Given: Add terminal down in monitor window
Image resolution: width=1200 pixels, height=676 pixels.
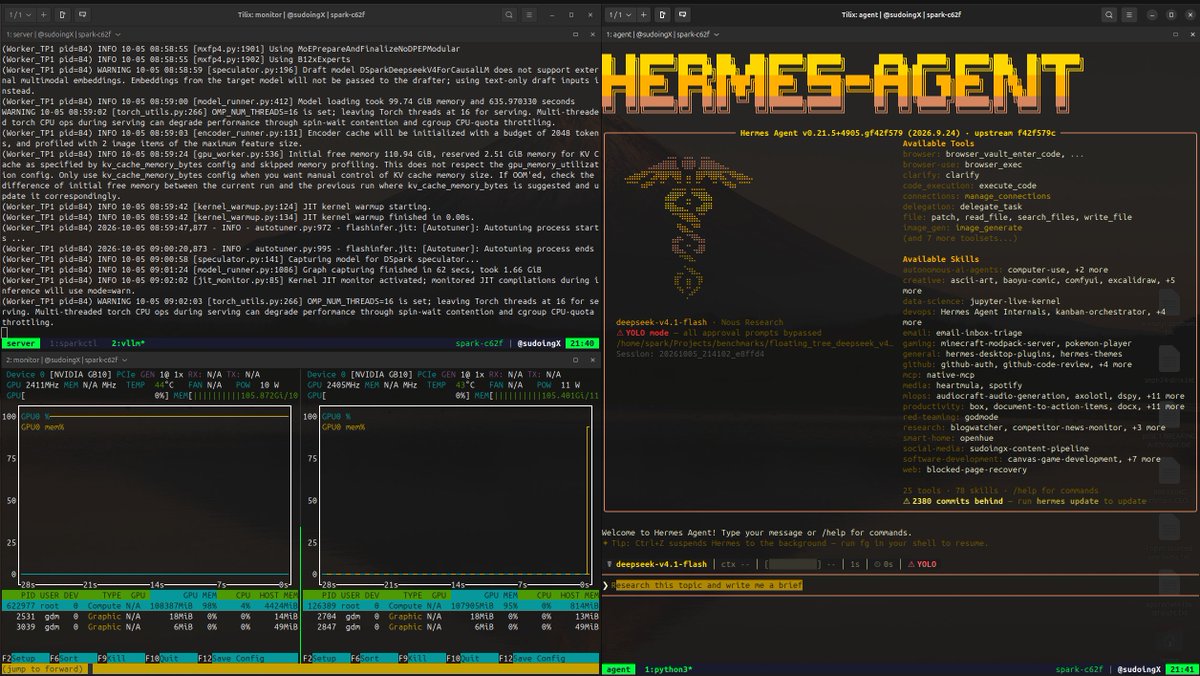Looking at the screenshot, I should [x=82, y=15].
